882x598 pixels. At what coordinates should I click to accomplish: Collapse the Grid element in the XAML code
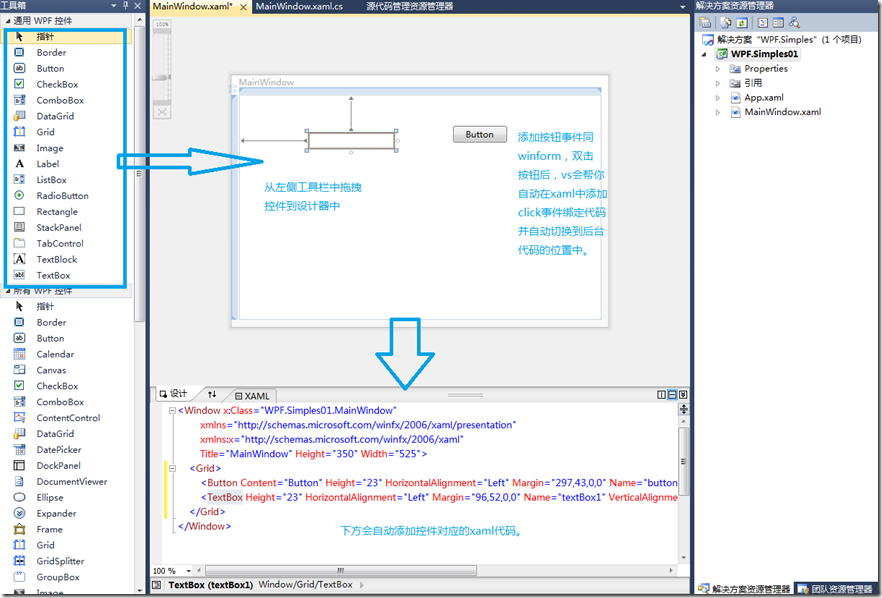[x=173, y=468]
